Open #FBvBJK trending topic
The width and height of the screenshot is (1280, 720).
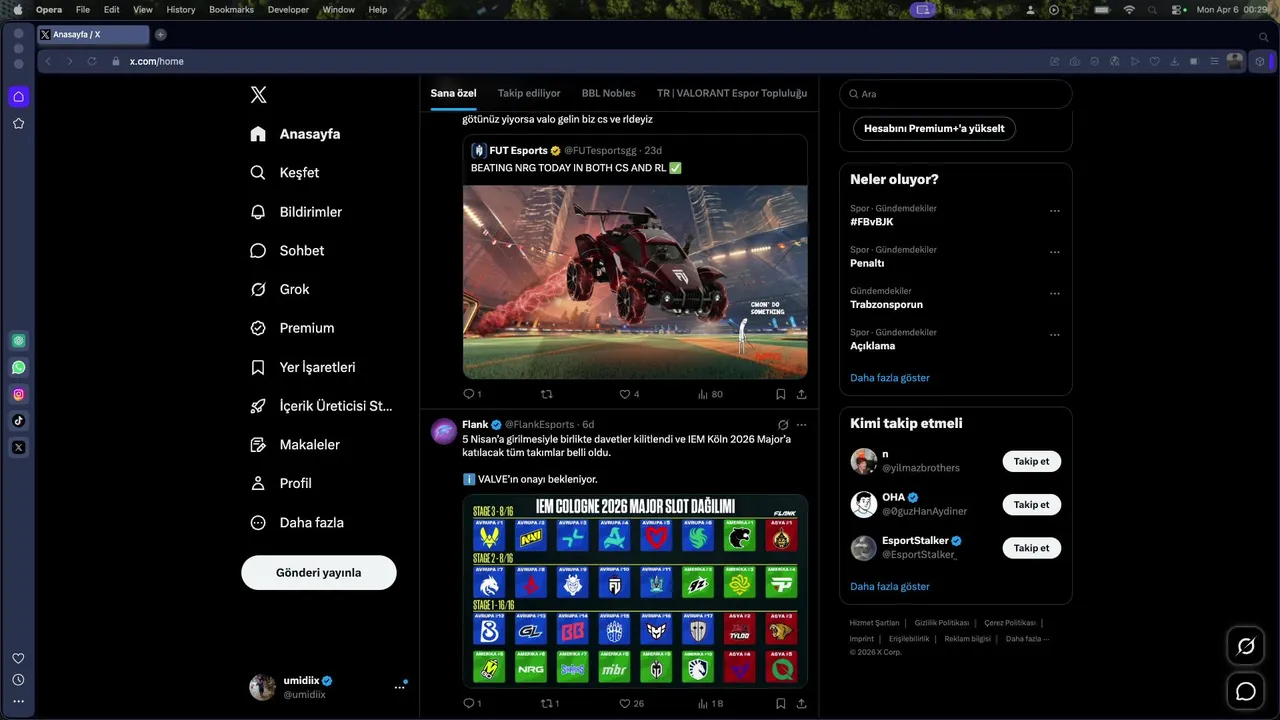tap(871, 222)
